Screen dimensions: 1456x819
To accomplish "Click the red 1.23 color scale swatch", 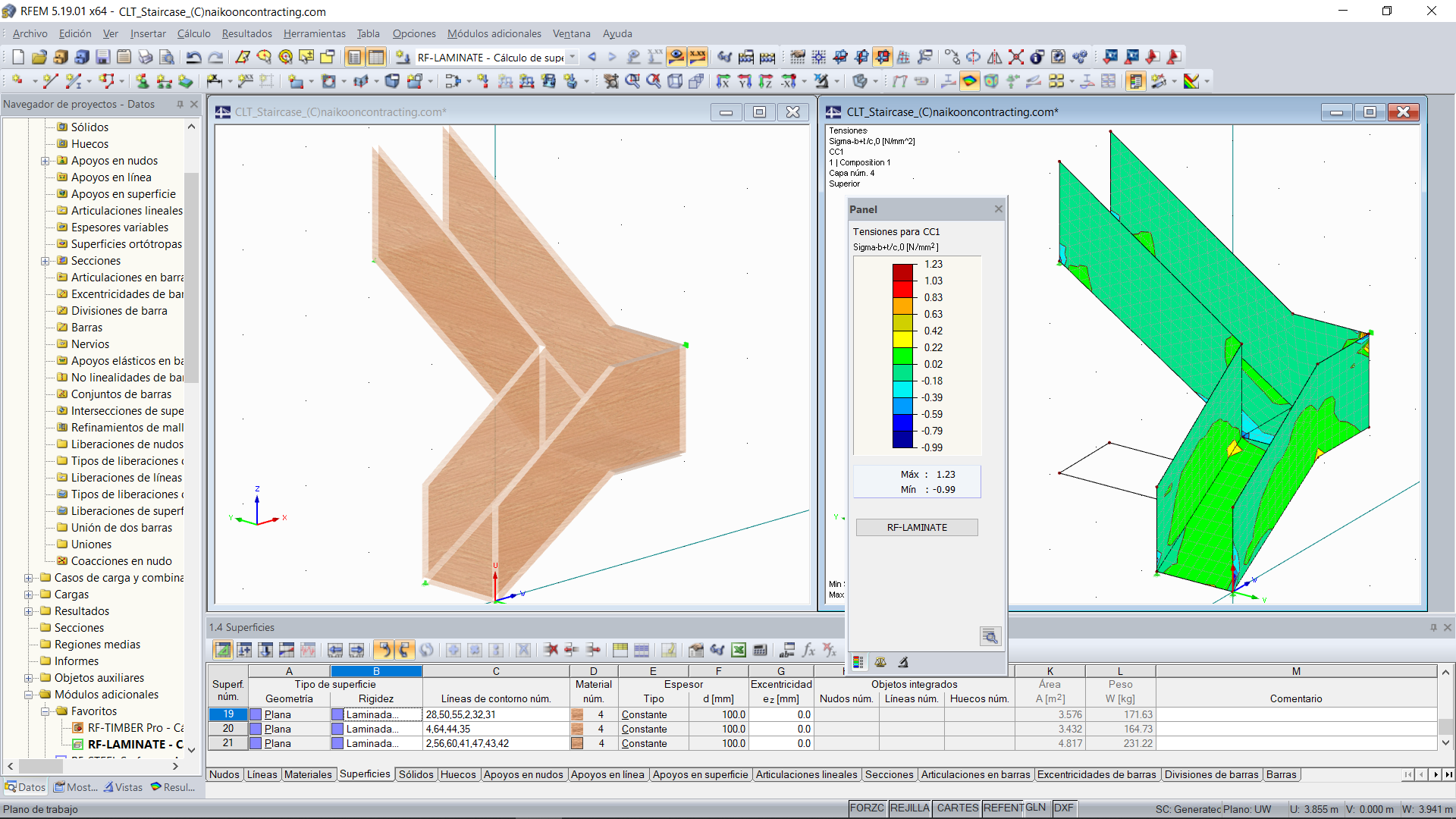I will pyautogui.click(x=902, y=271).
